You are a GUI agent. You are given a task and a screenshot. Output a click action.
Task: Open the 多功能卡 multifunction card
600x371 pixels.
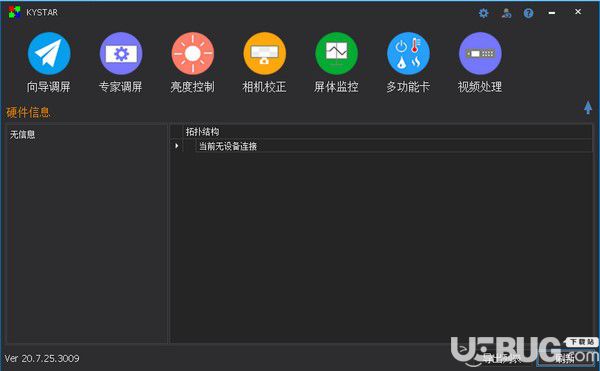click(408, 54)
